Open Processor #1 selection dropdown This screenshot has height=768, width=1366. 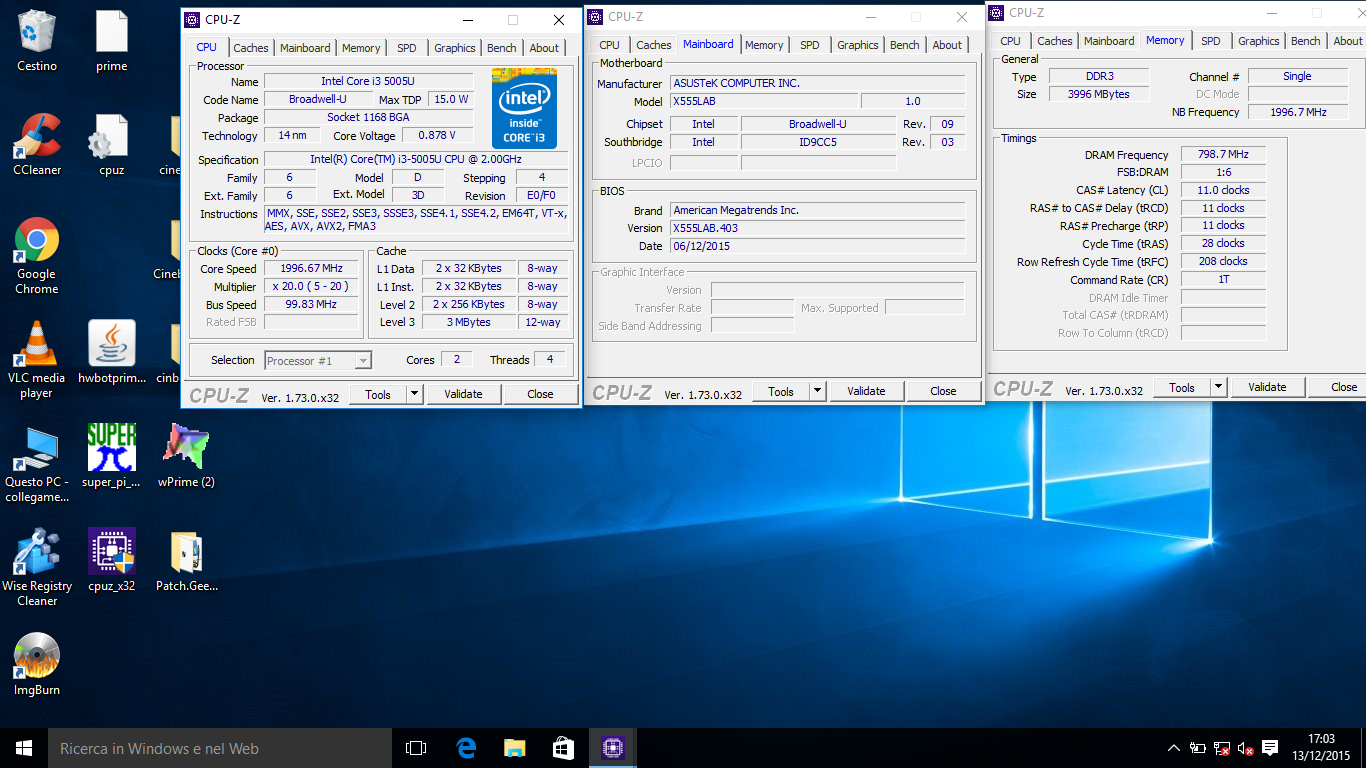318,361
